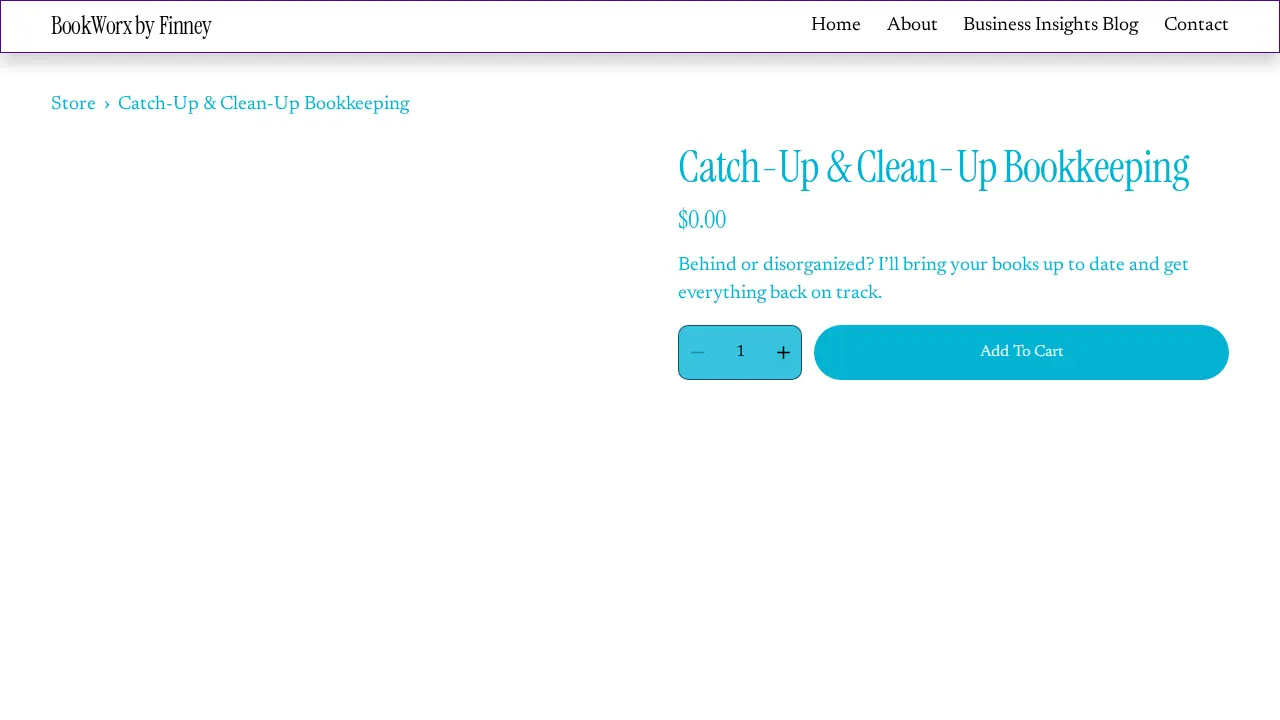Select the $0.00 price text
Image resolution: width=1280 pixels, height=720 pixels.
click(702, 220)
